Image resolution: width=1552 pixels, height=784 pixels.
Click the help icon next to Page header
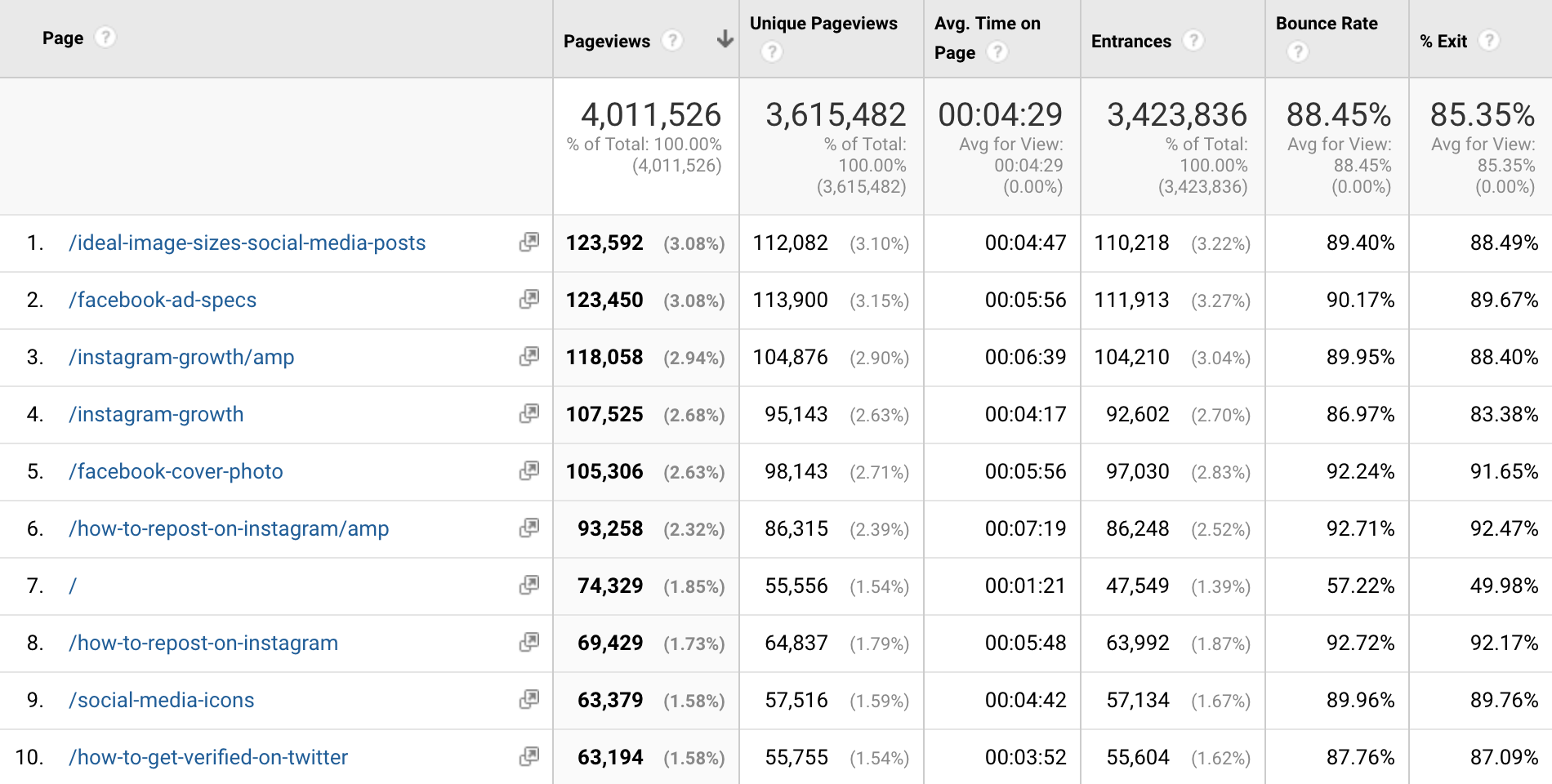click(105, 37)
